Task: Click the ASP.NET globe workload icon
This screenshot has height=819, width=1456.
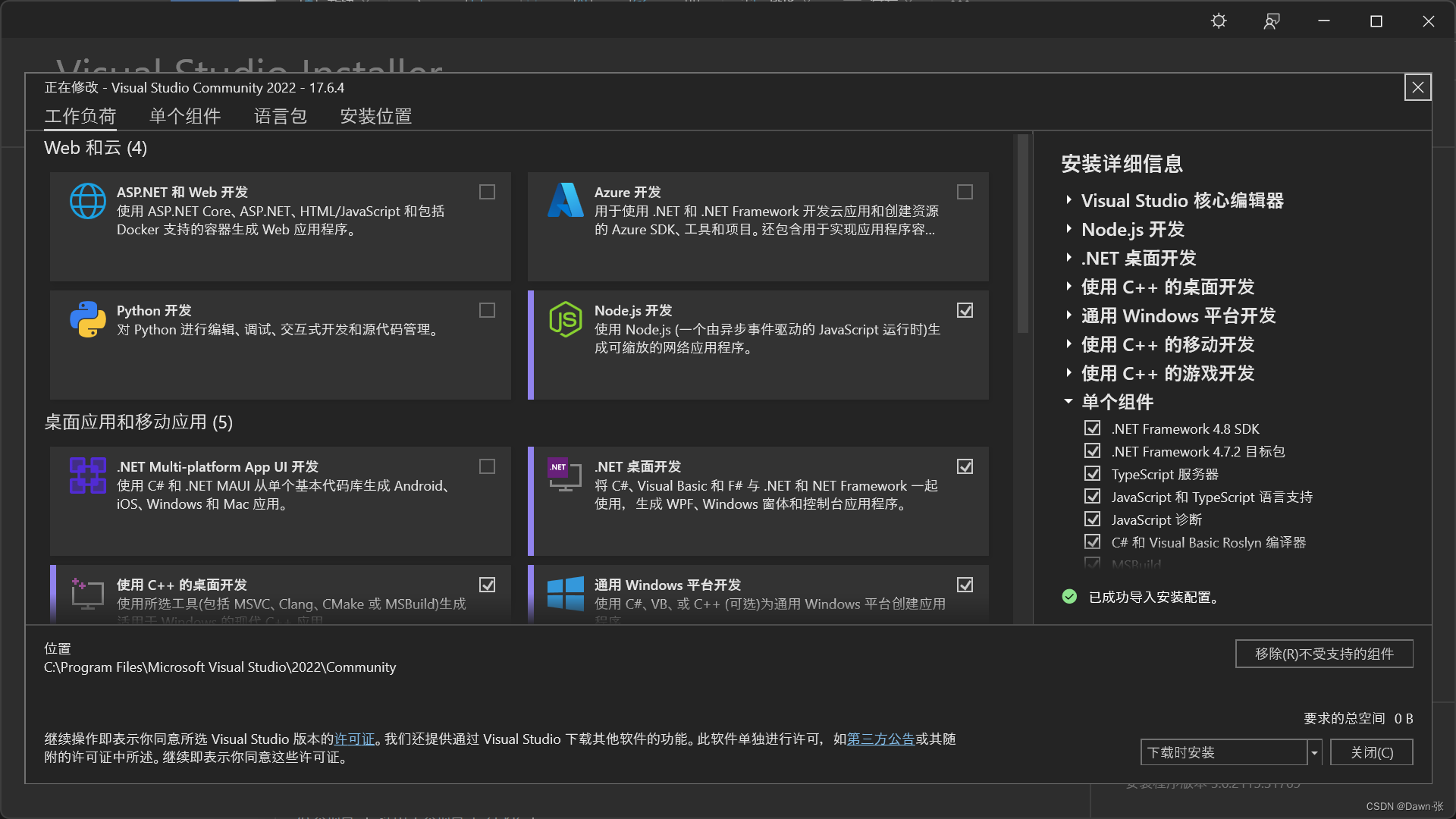Action: tap(88, 201)
